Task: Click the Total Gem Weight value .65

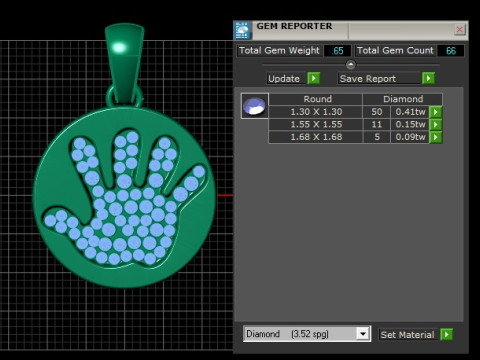Action: tap(337, 51)
